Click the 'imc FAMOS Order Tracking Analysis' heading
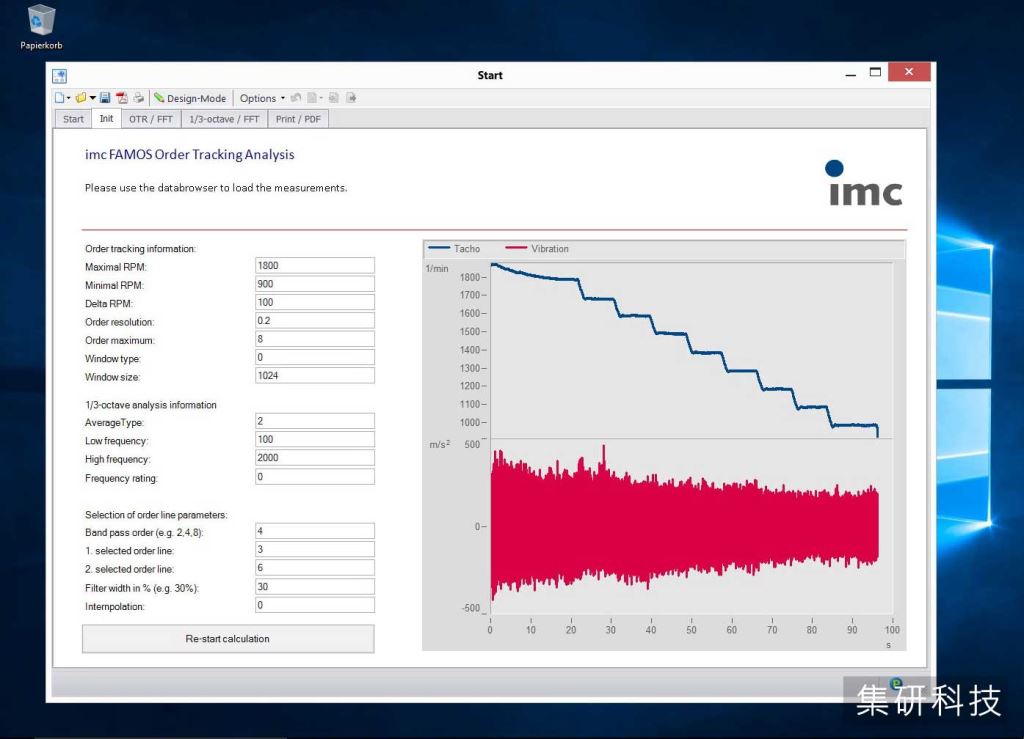 189,155
